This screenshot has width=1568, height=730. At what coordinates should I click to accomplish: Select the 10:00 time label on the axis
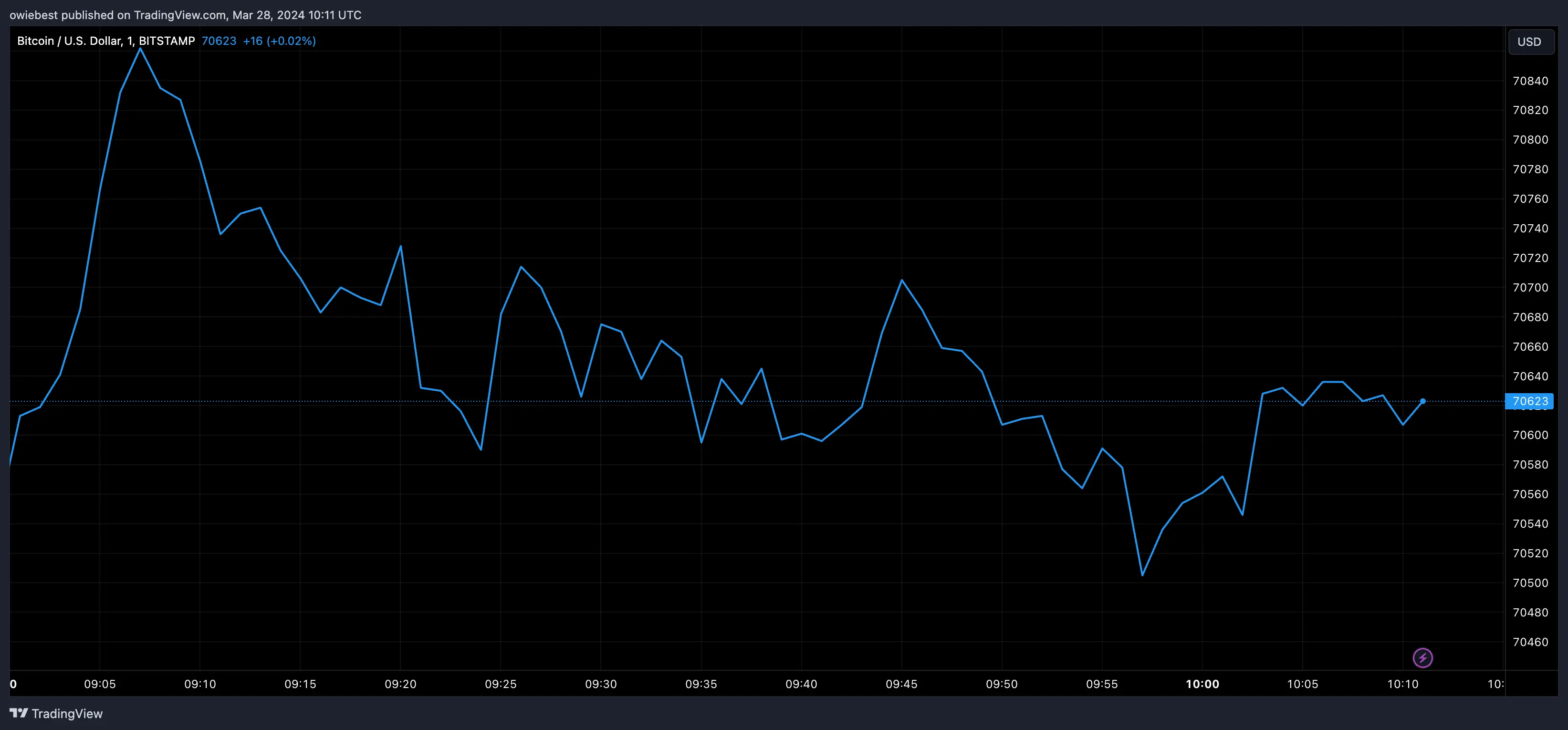click(x=1203, y=684)
